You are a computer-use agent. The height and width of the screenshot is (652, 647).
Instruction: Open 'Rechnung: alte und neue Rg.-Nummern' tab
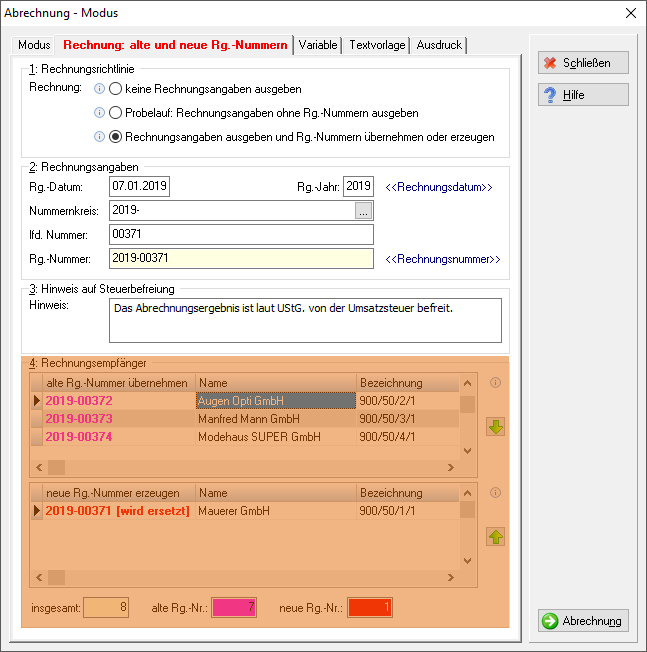pyautogui.click(x=175, y=45)
